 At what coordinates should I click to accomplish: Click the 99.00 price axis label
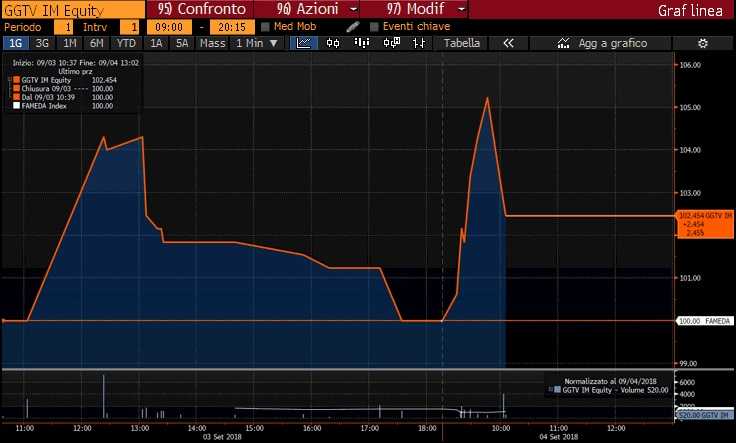pyautogui.click(x=690, y=364)
